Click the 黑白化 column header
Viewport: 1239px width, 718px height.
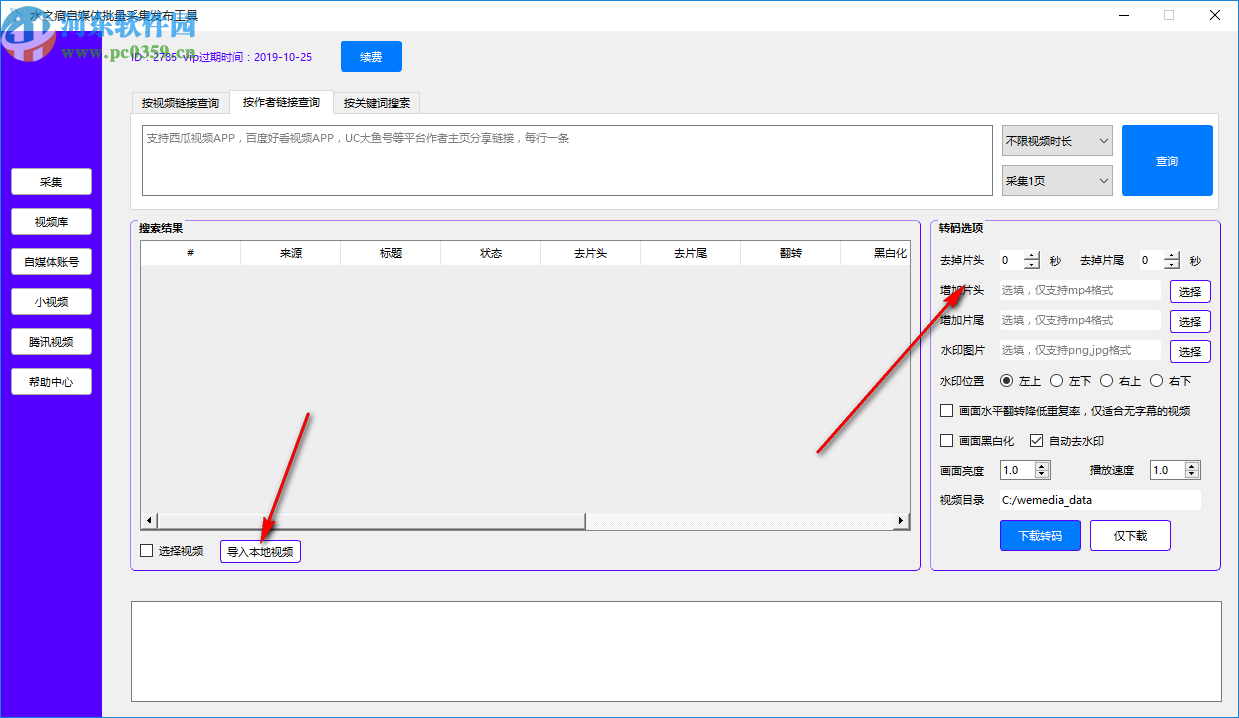pyautogui.click(x=877, y=253)
